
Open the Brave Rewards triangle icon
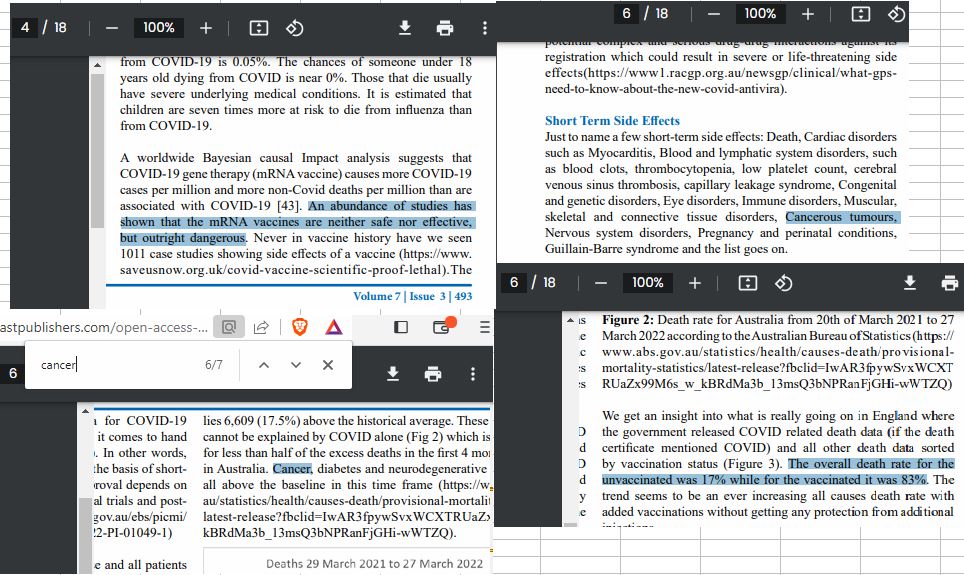tap(333, 327)
